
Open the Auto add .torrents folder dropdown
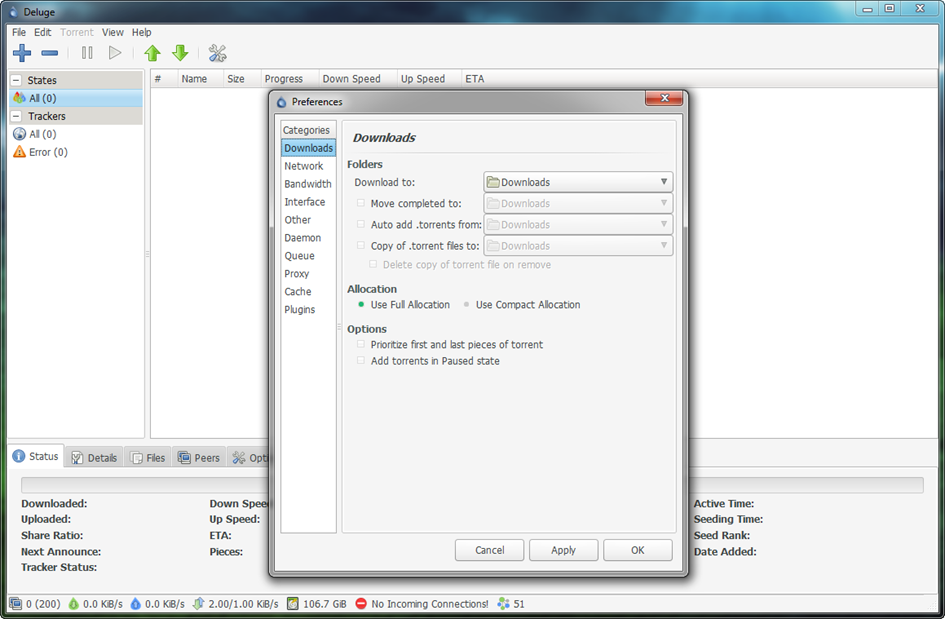tap(578, 224)
